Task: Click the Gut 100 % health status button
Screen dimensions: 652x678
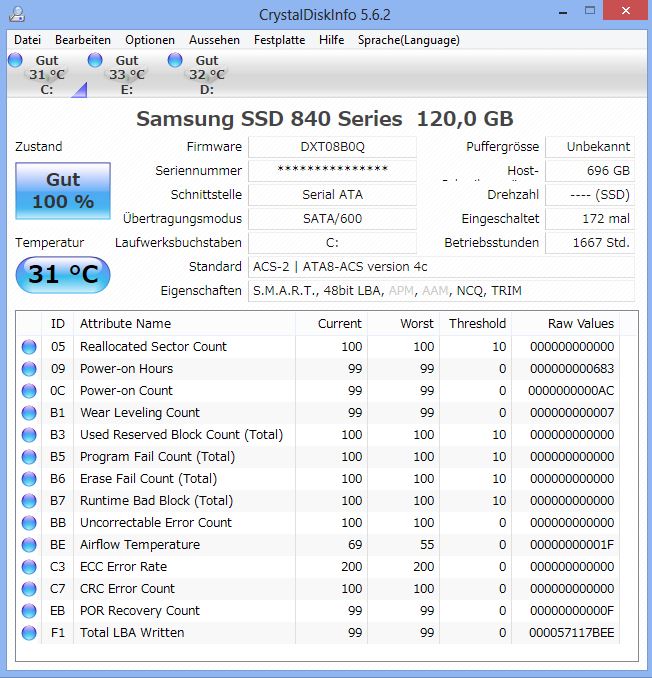Action: (63, 191)
